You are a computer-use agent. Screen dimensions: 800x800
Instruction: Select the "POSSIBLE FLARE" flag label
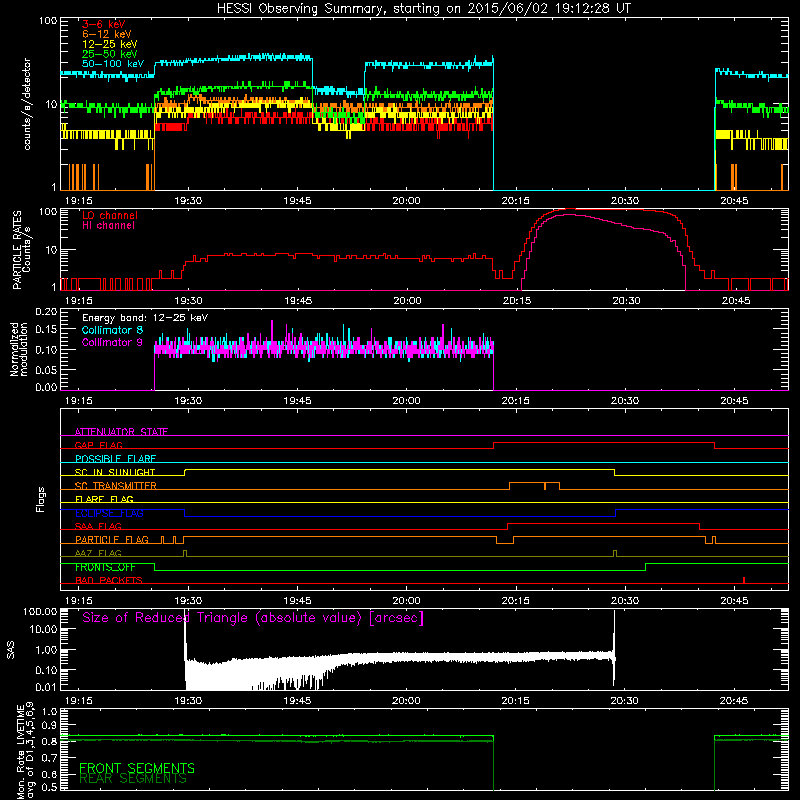coord(115,459)
